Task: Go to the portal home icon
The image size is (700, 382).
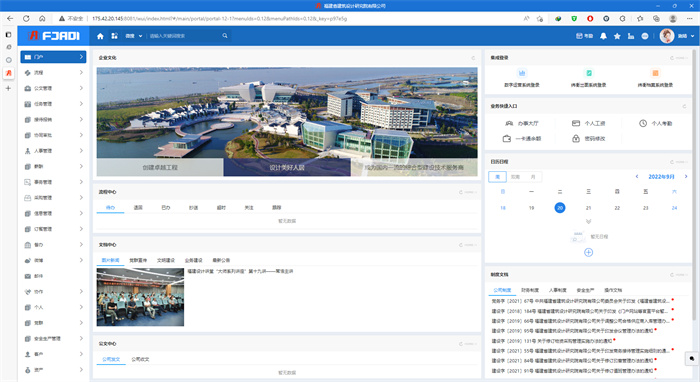Action: [100, 36]
